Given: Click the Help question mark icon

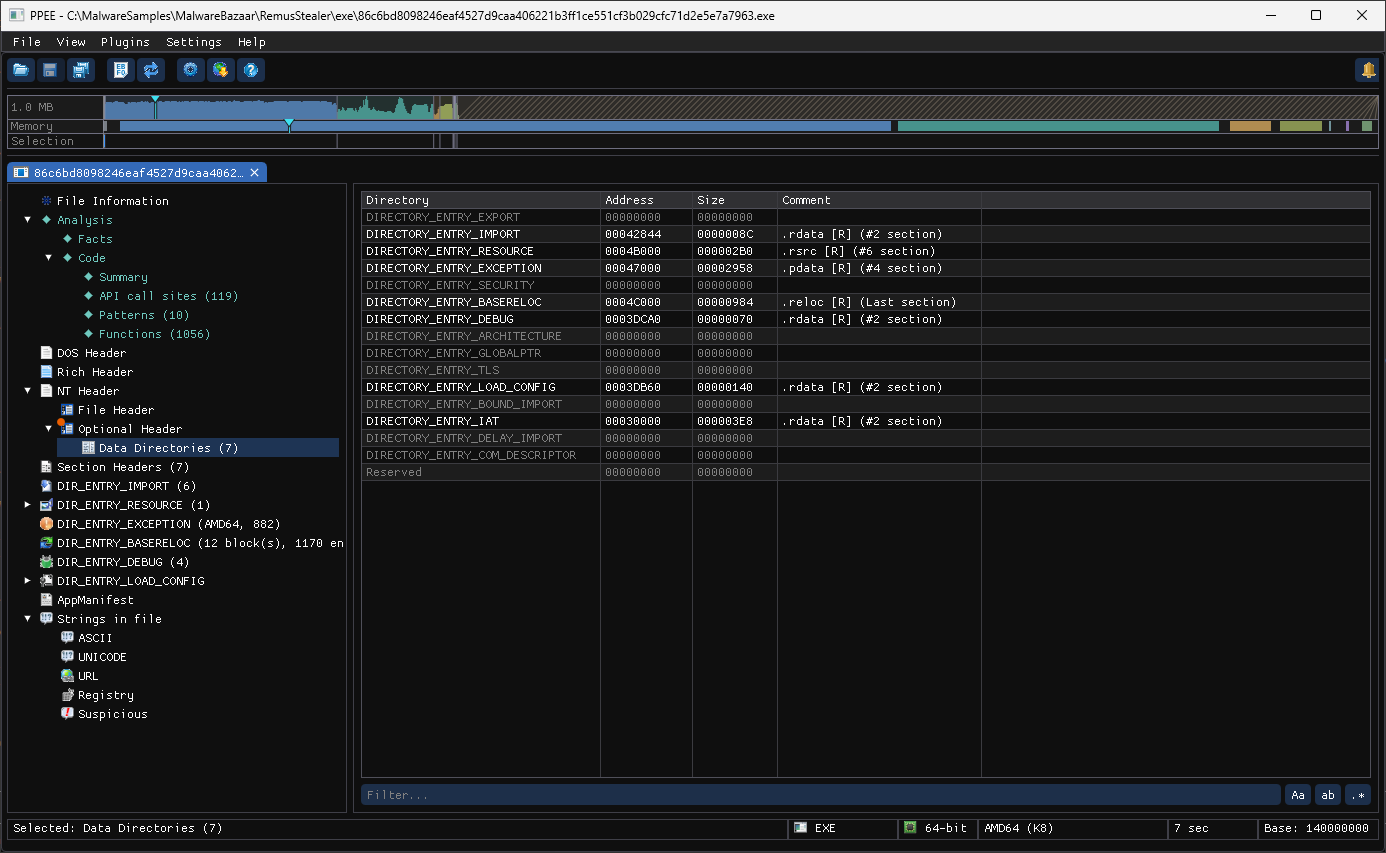Looking at the screenshot, I should tap(251, 70).
